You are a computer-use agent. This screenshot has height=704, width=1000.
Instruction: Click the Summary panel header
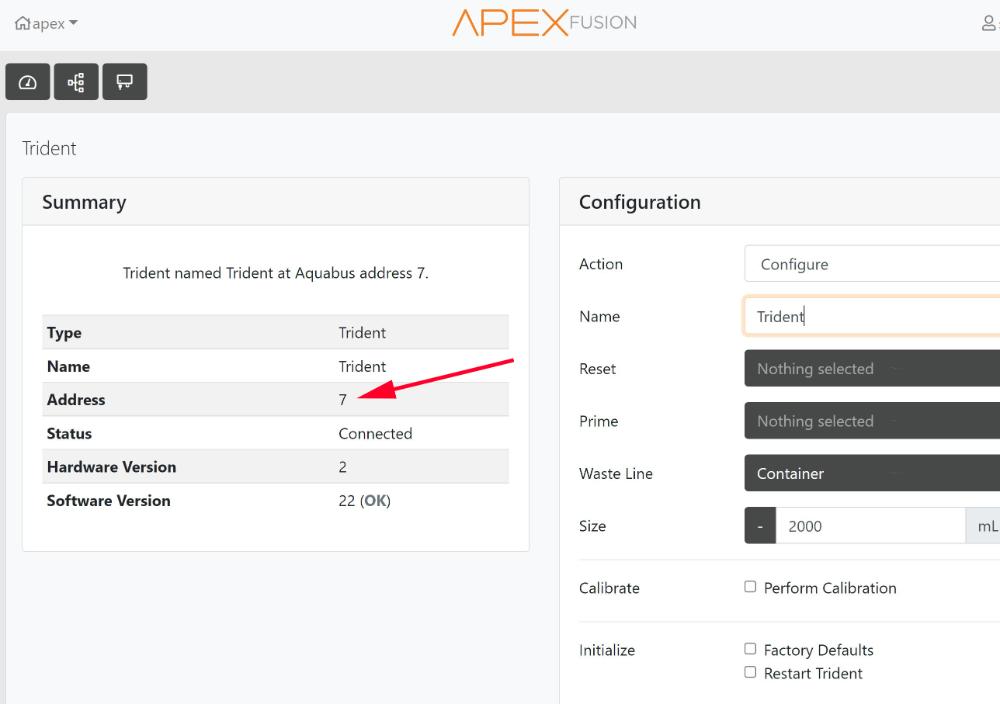(x=276, y=202)
